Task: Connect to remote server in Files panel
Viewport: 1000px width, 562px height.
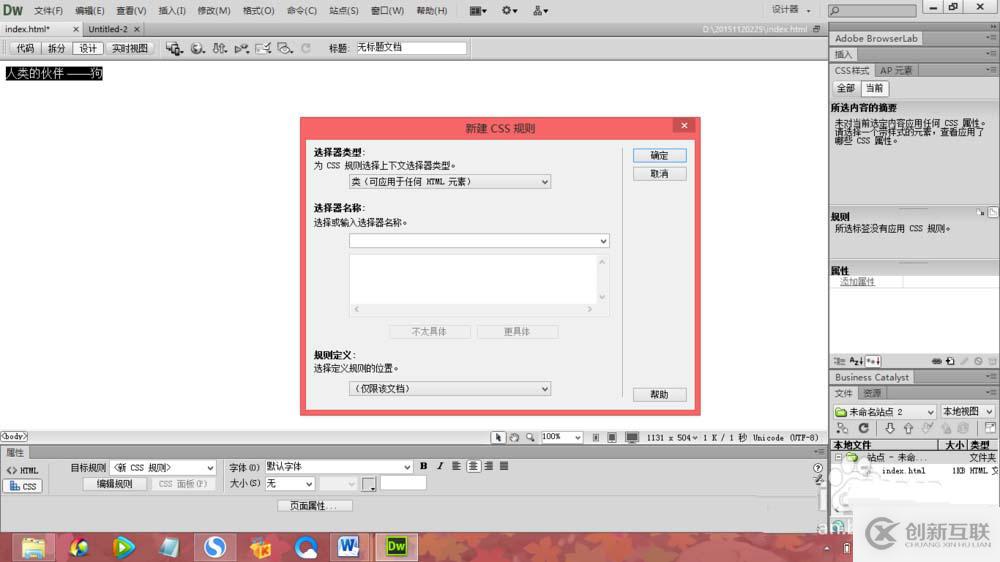Action: [842, 428]
